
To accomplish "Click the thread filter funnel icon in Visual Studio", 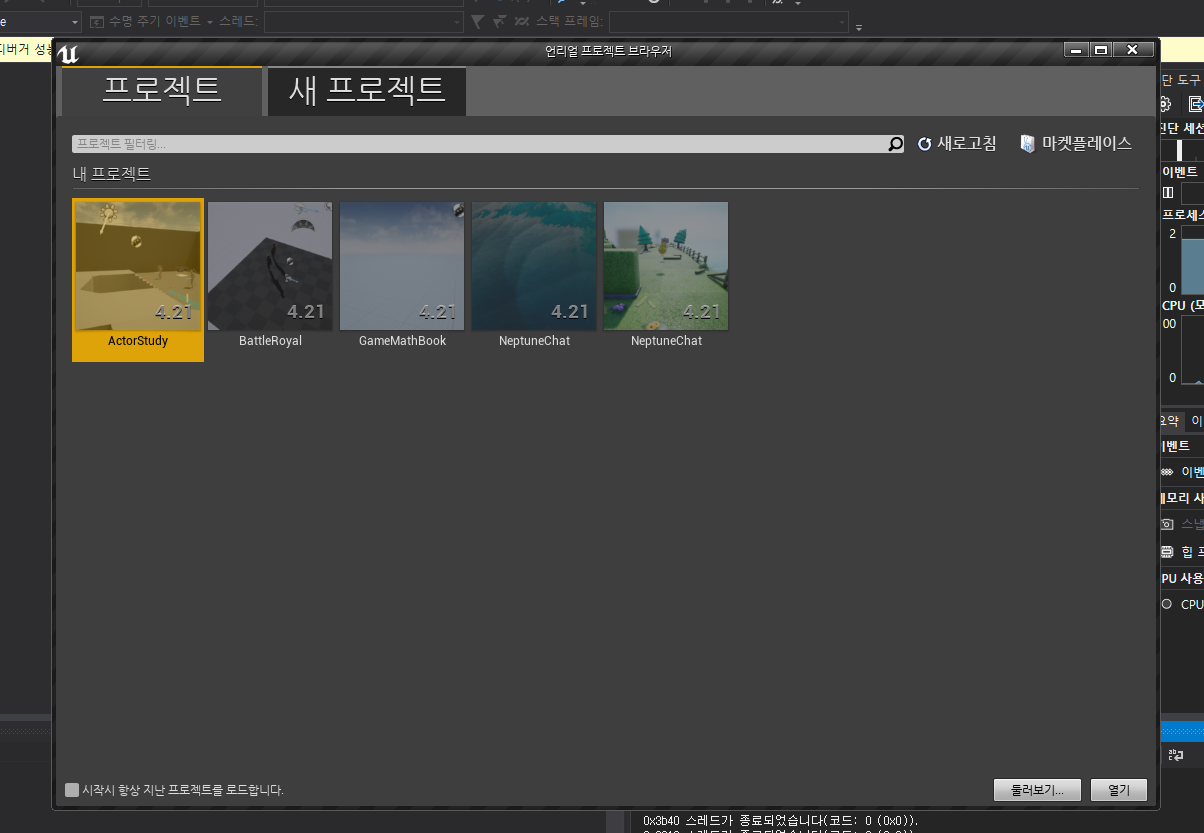I will click(x=477, y=22).
